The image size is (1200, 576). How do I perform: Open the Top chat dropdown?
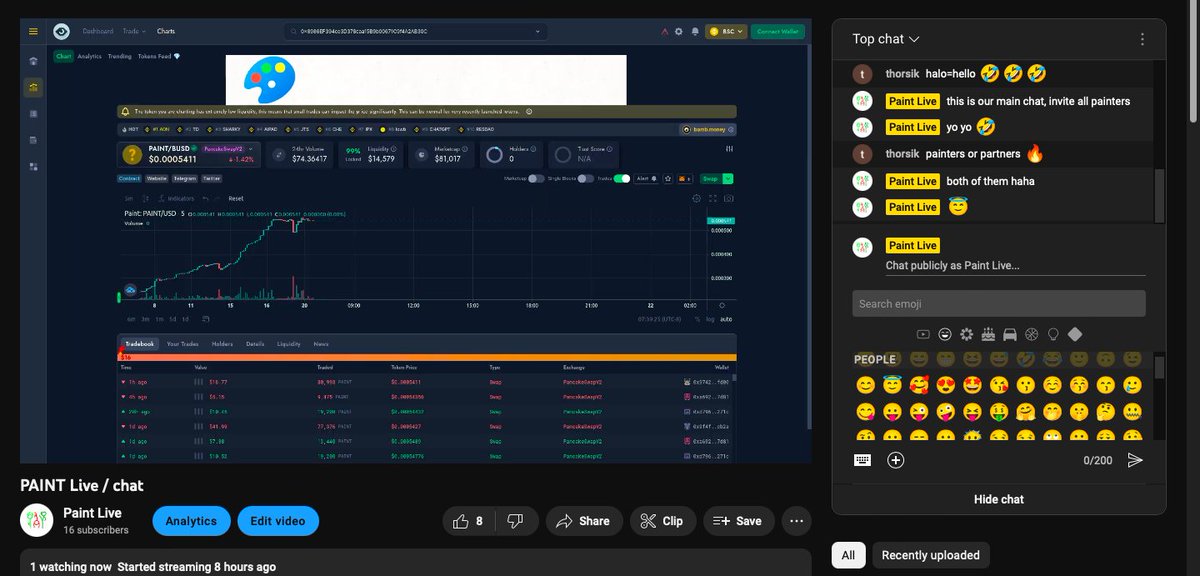886,39
